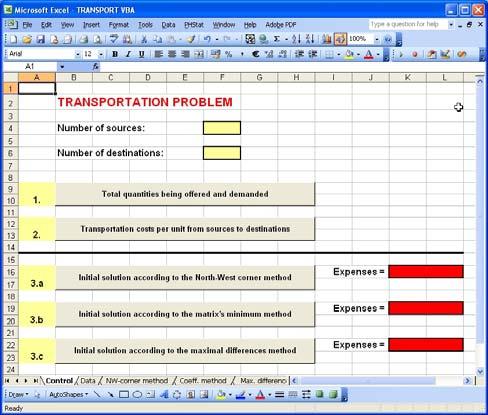
Task: Click the Insert Function fx icon
Action: coord(96,66)
